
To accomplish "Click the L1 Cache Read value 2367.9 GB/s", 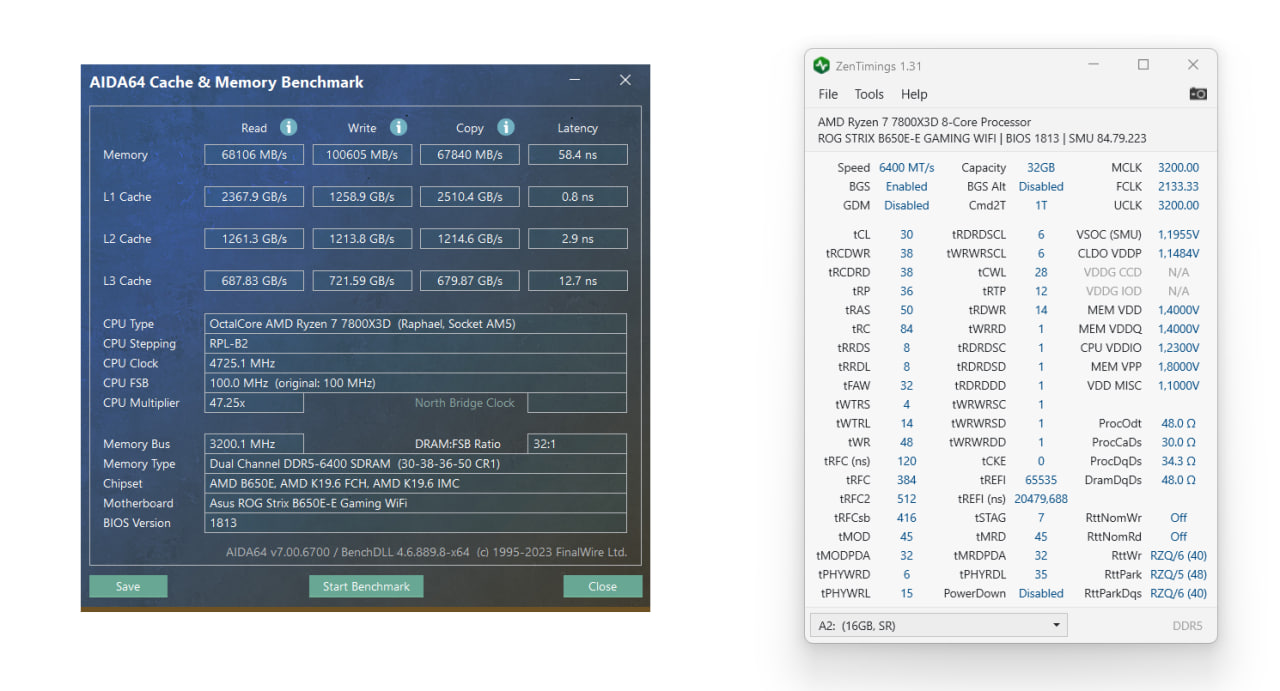I will click(254, 197).
